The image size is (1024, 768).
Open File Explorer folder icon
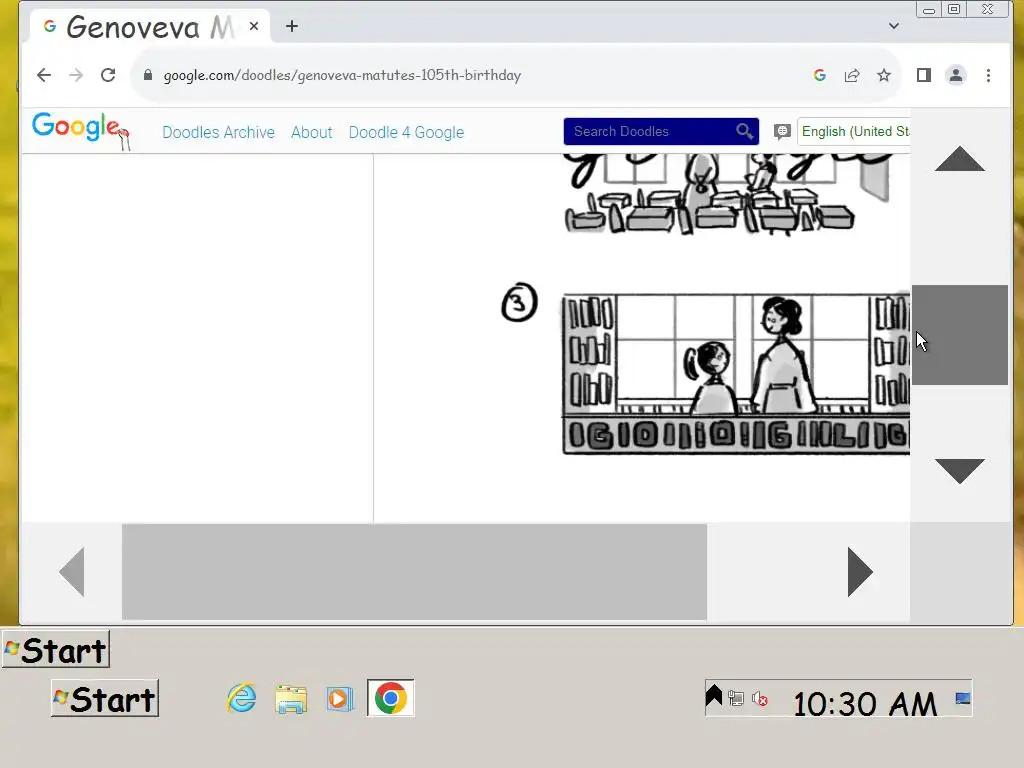coord(291,699)
